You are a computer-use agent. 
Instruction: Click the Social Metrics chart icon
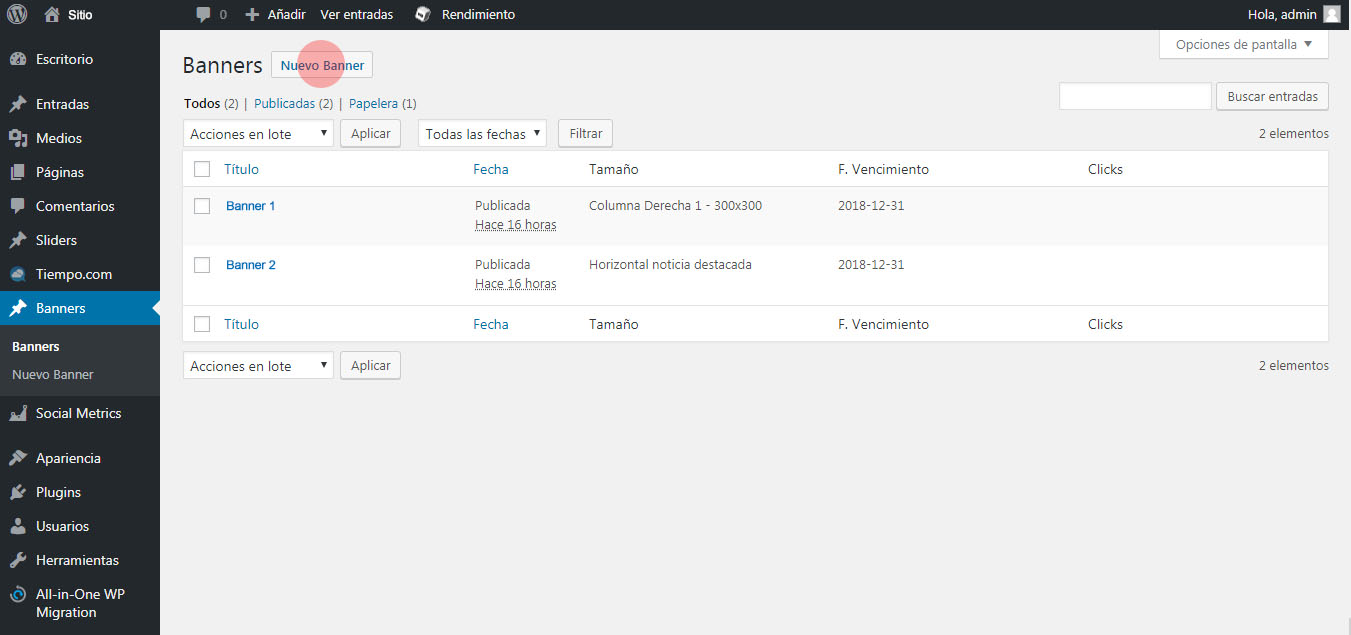pyautogui.click(x=17, y=413)
